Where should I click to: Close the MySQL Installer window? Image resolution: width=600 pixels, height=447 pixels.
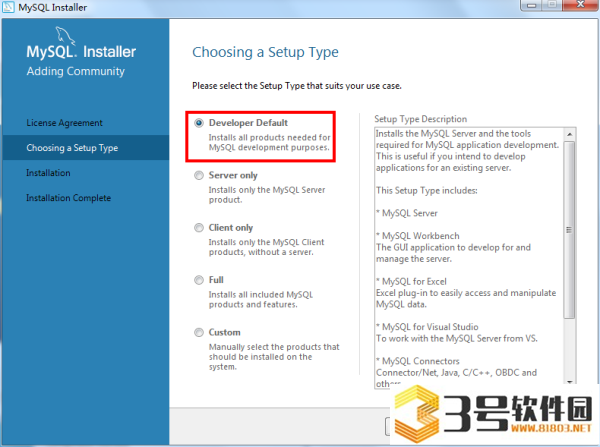[x=580, y=5]
